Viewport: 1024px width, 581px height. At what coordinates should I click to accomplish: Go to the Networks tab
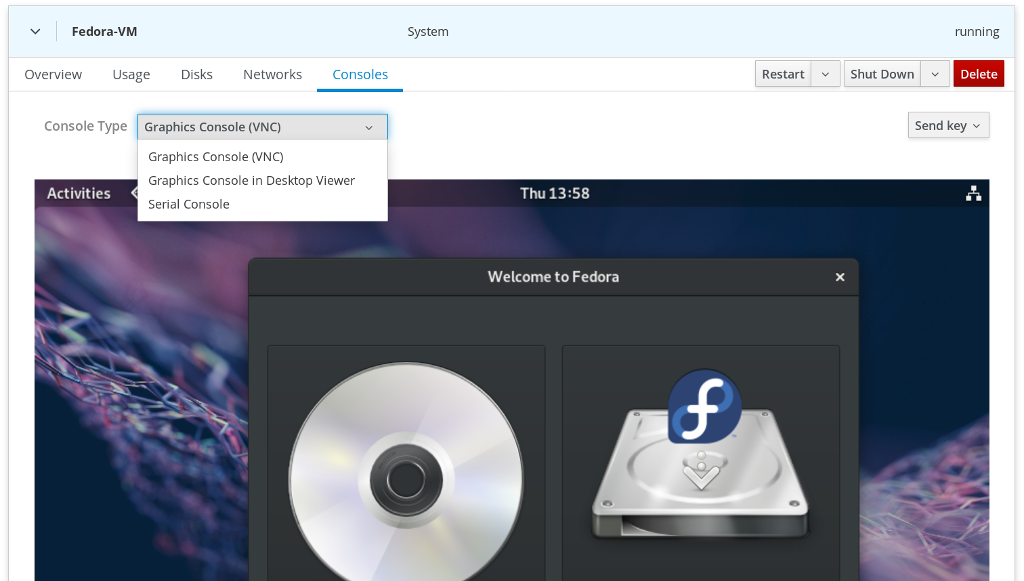click(x=272, y=74)
